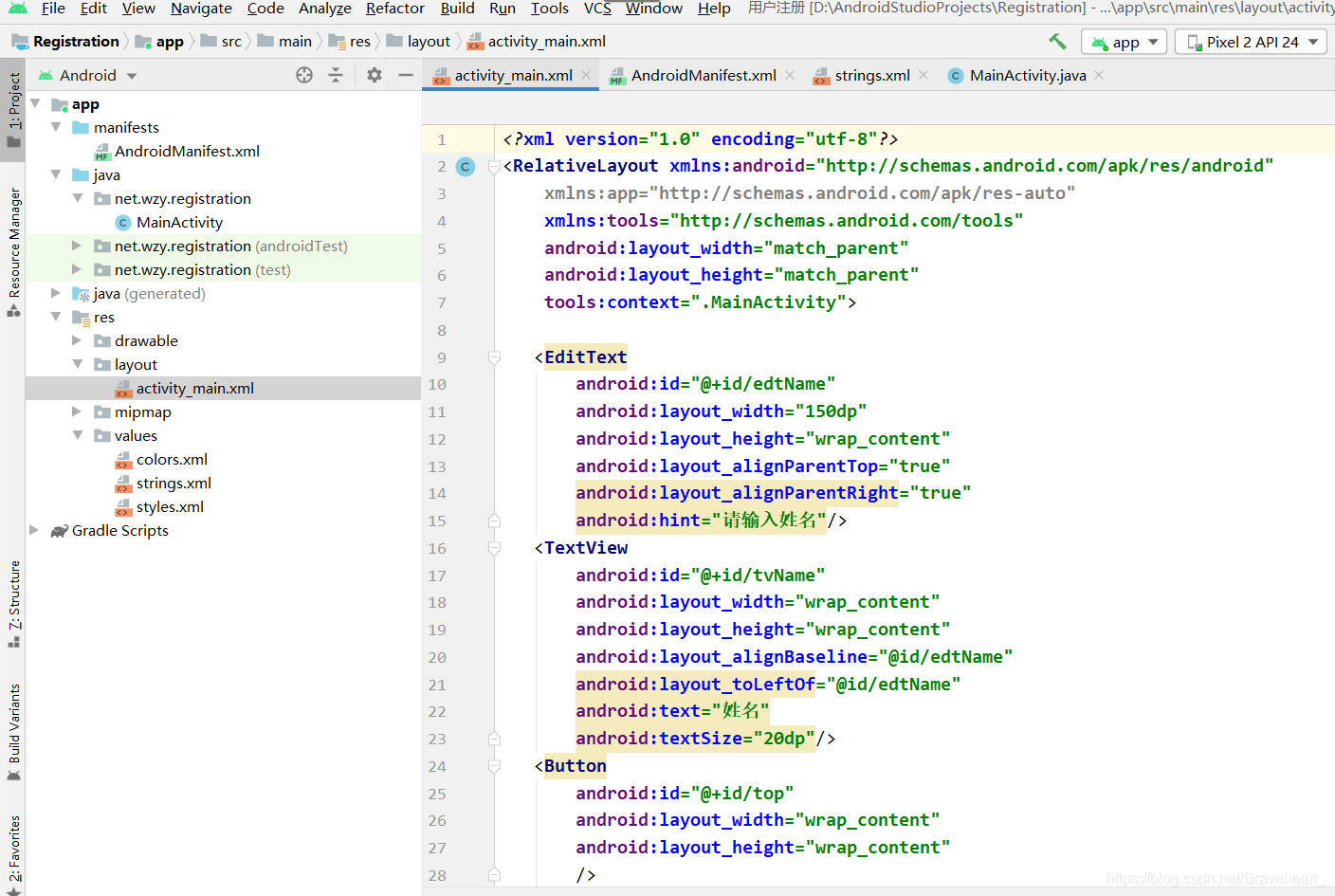This screenshot has width=1335, height=896.
Task: Expand the mipmap folder
Action: pyautogui.click(x=78, y=411)
